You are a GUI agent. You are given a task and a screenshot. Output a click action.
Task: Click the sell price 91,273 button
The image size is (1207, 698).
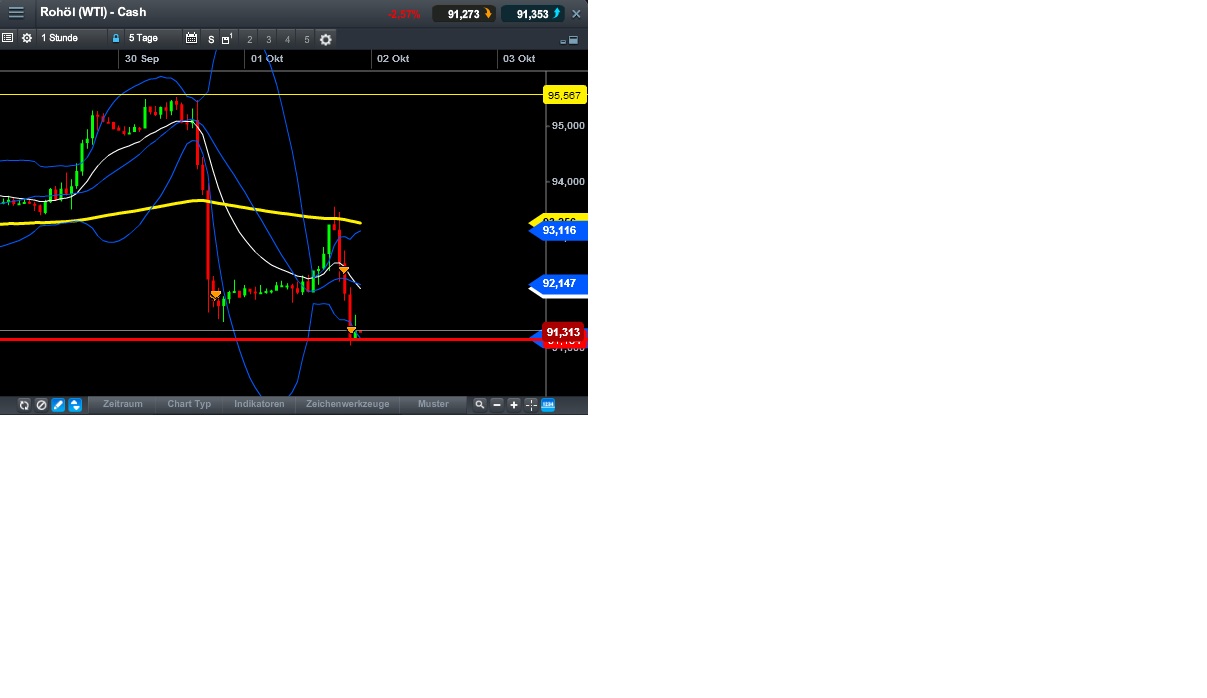pyautogui.click(x=463, y=13)
